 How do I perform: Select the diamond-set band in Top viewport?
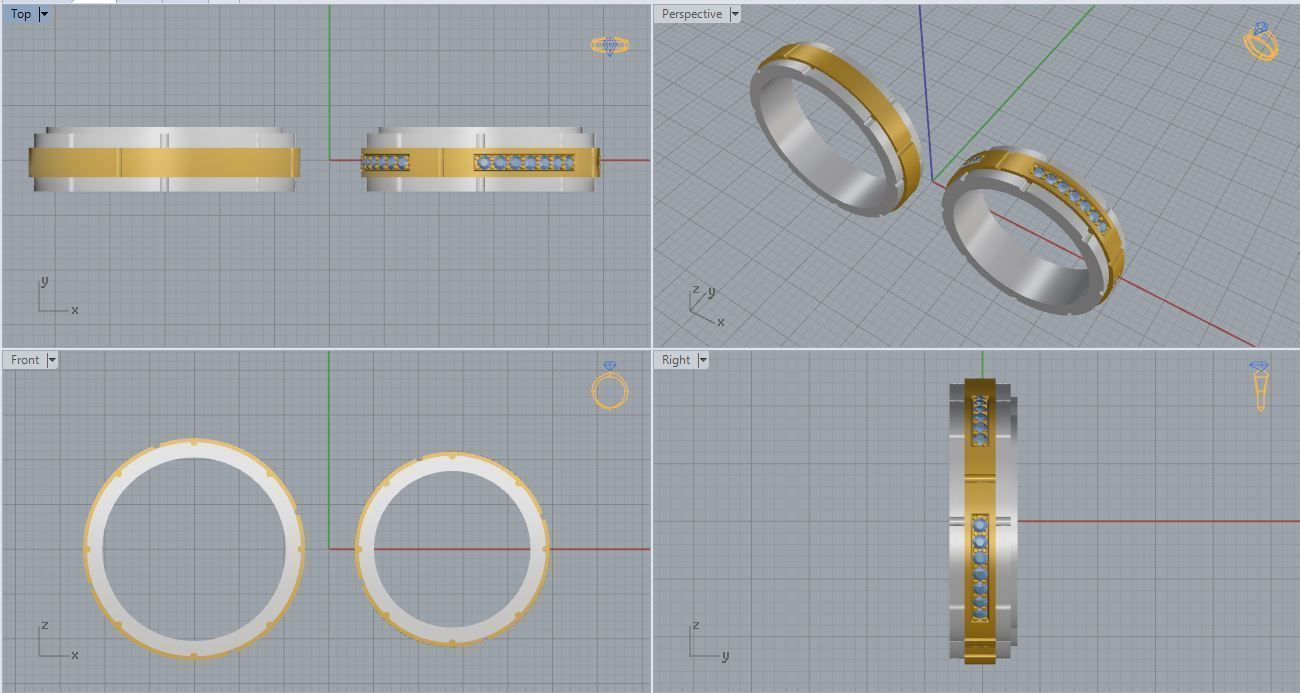click(480, 160)
